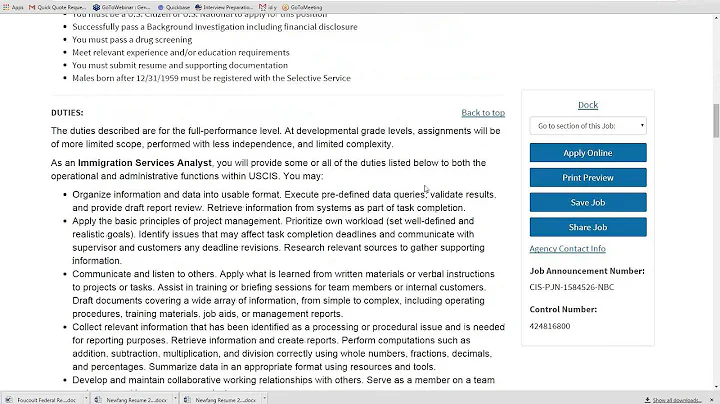The height and width of the screenshot is (404, 720).
Task: Click the DUTIES: section heading
Action: [x=67, y=112]
